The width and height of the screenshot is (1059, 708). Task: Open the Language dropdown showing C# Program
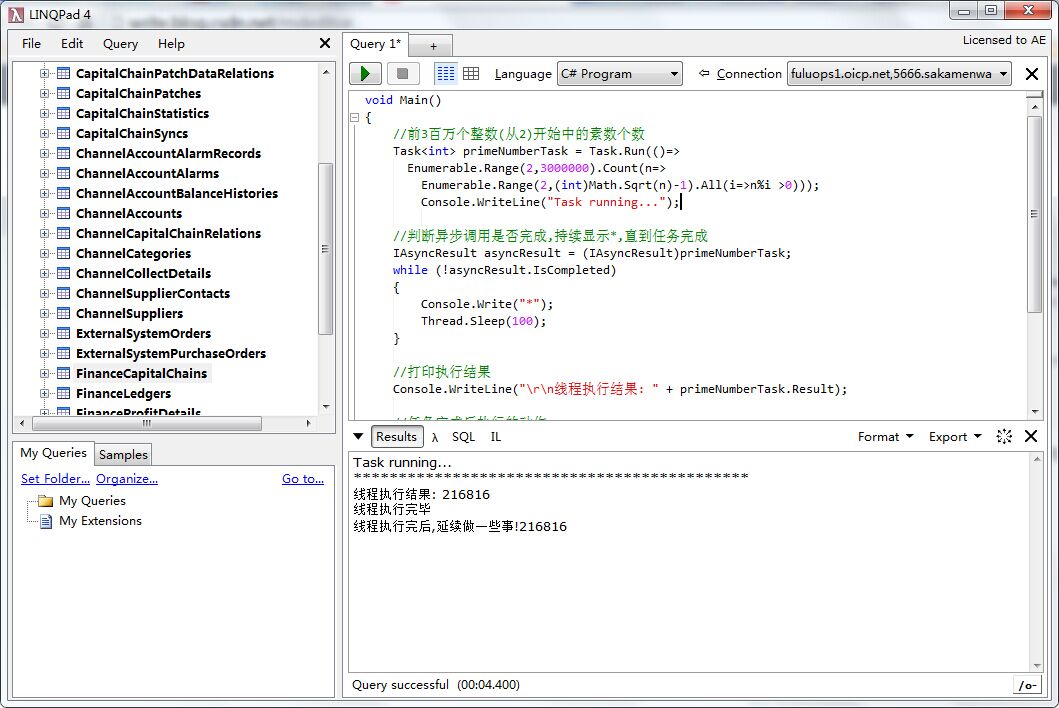click(x=620, y=74)
